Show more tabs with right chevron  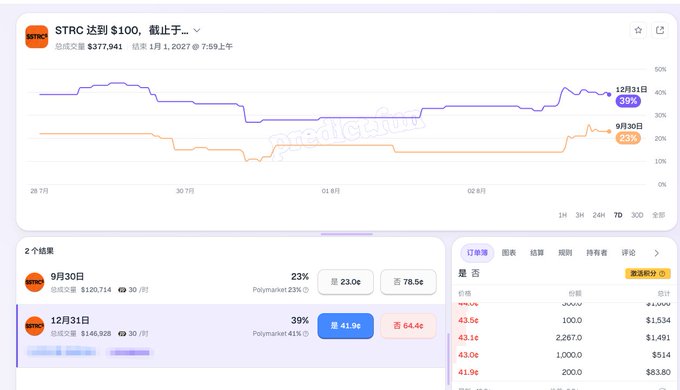[x=657, y=253]
